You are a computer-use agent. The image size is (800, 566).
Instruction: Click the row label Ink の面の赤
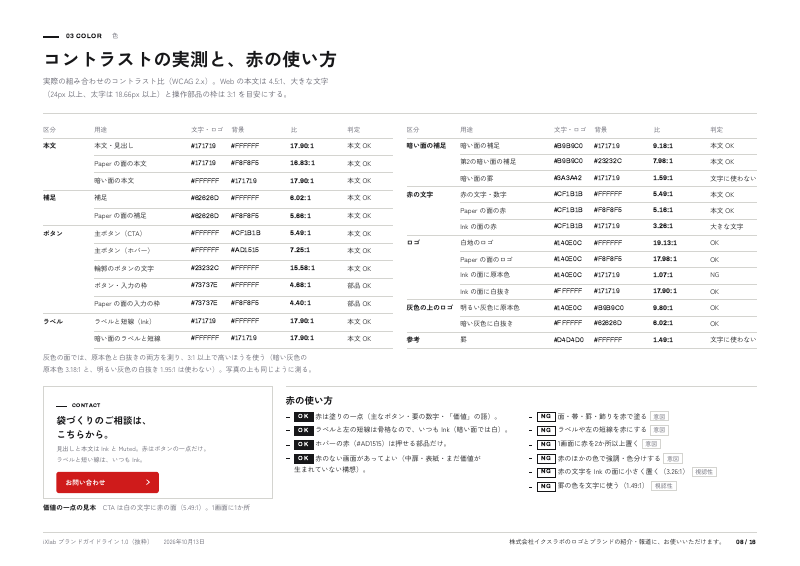click(x=479, y=226)
